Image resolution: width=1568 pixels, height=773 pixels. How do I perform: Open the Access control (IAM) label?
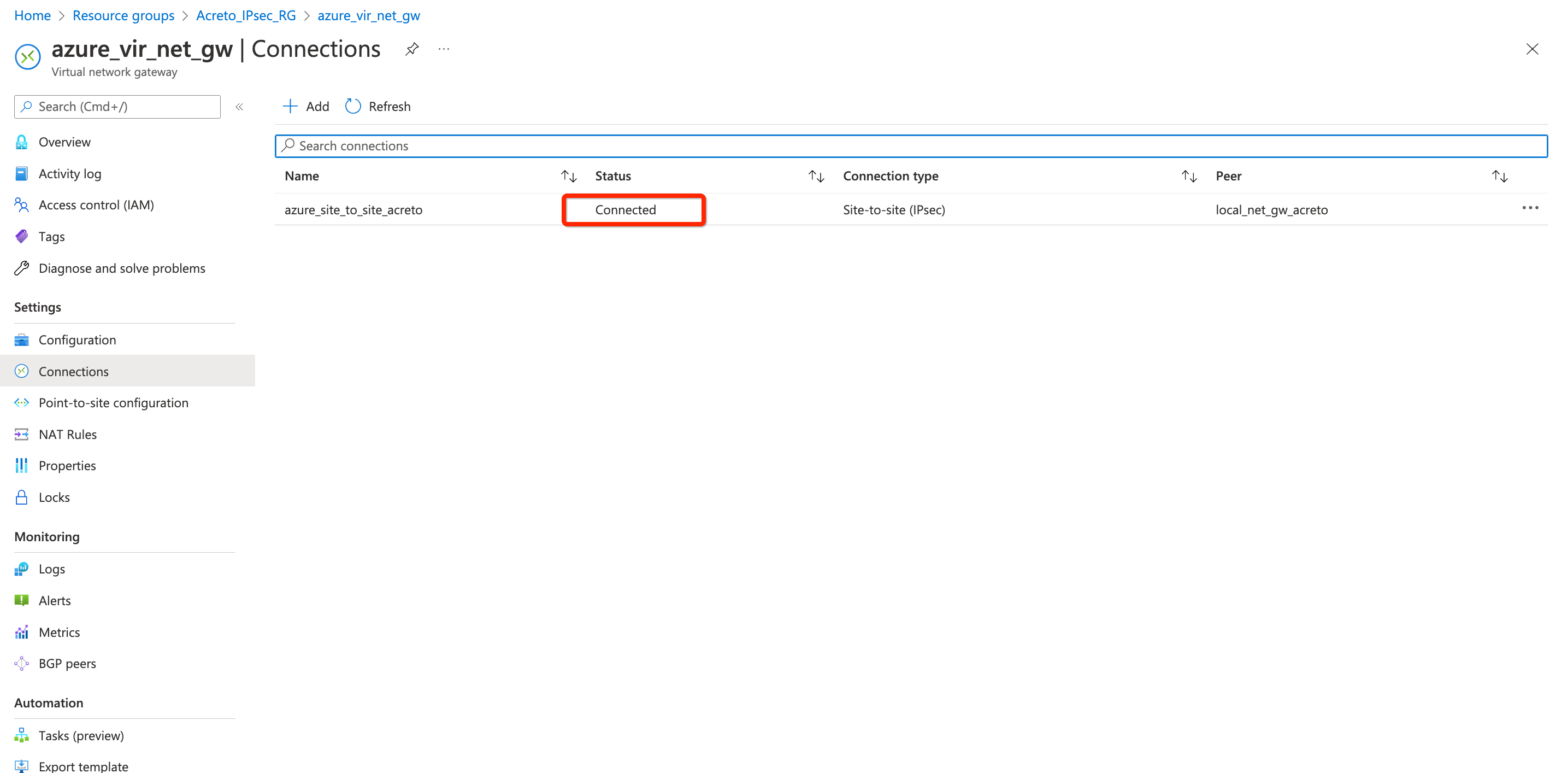(96, 204)
